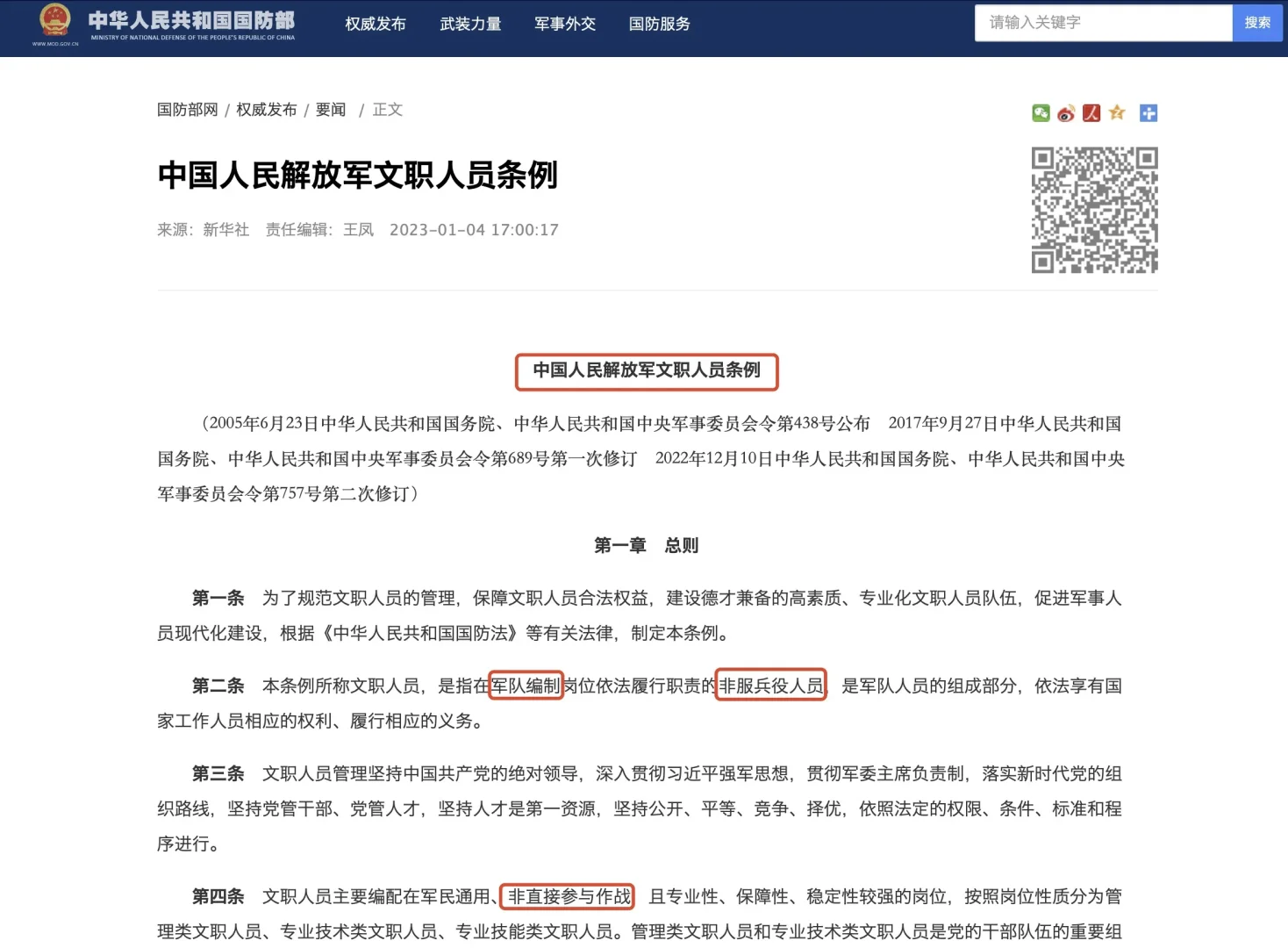The width and height of the screenshot is (1288, 948).
Task: Click chapter heading 第一章 总则
Action: click(x=647, y=546)
